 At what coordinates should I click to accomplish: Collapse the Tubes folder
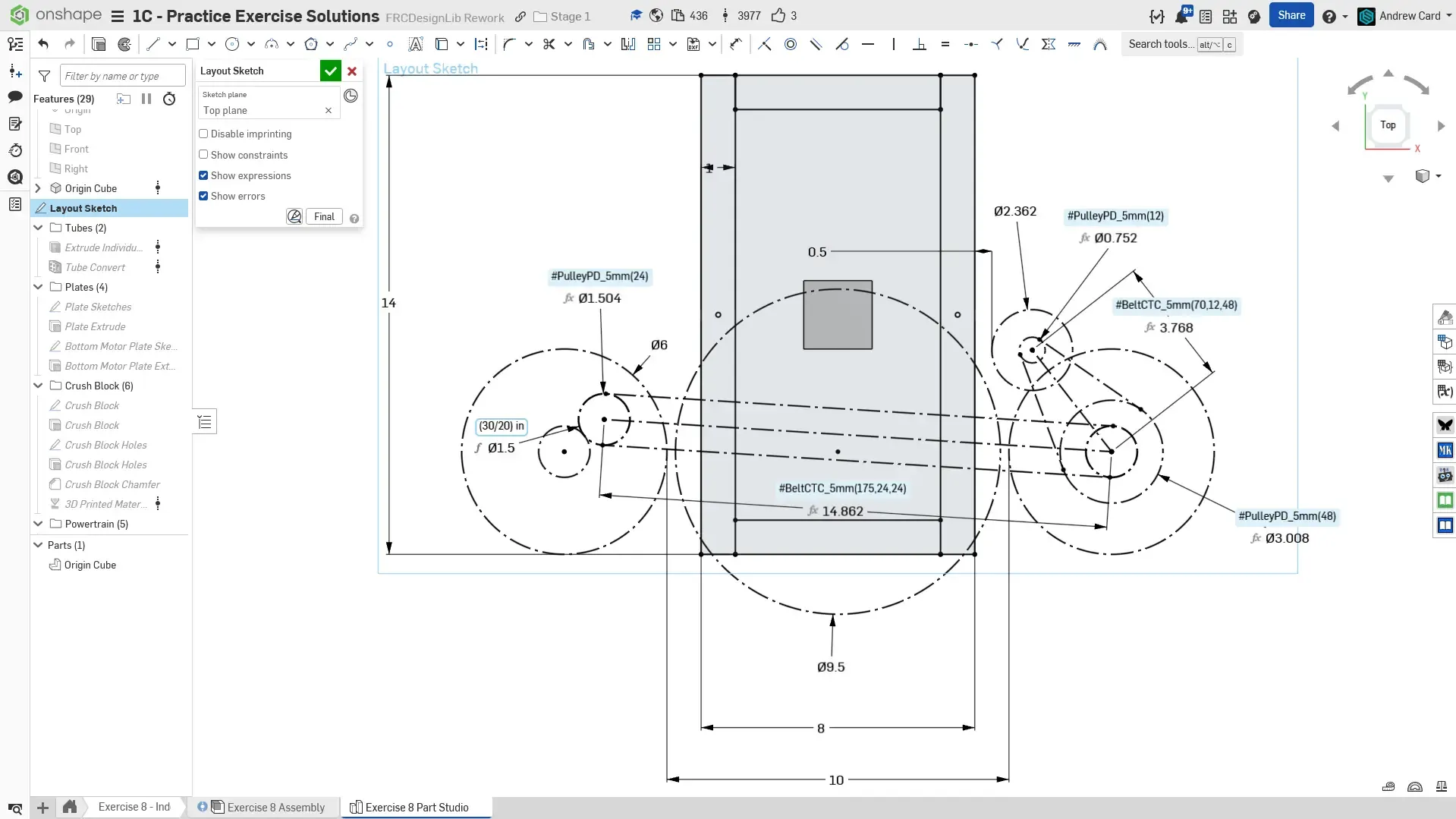pos(38,228)
